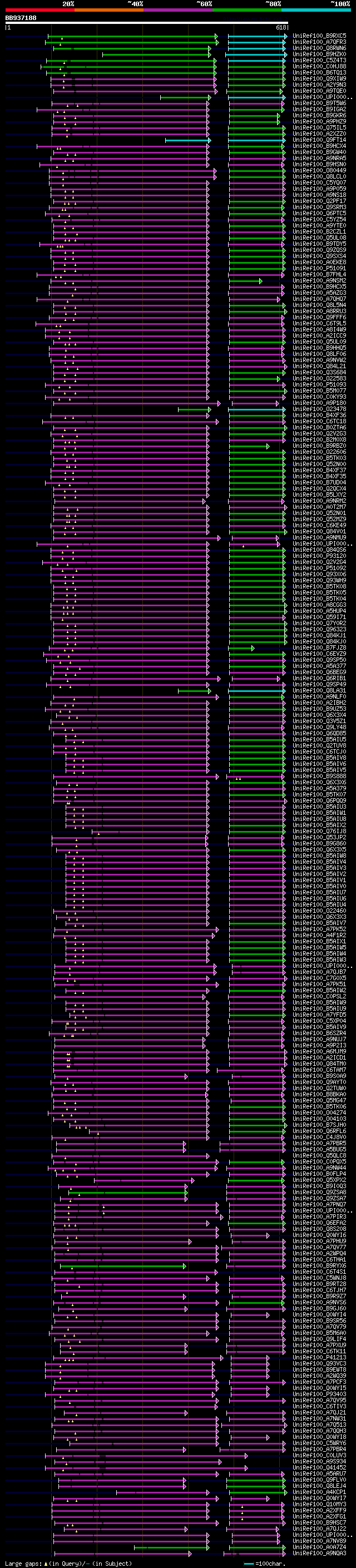Image resolution: width=356 pixels, height=1568 pixels.
Task: Select label UniRef100_A7PCF3
Action: [x=319, y=1382]
